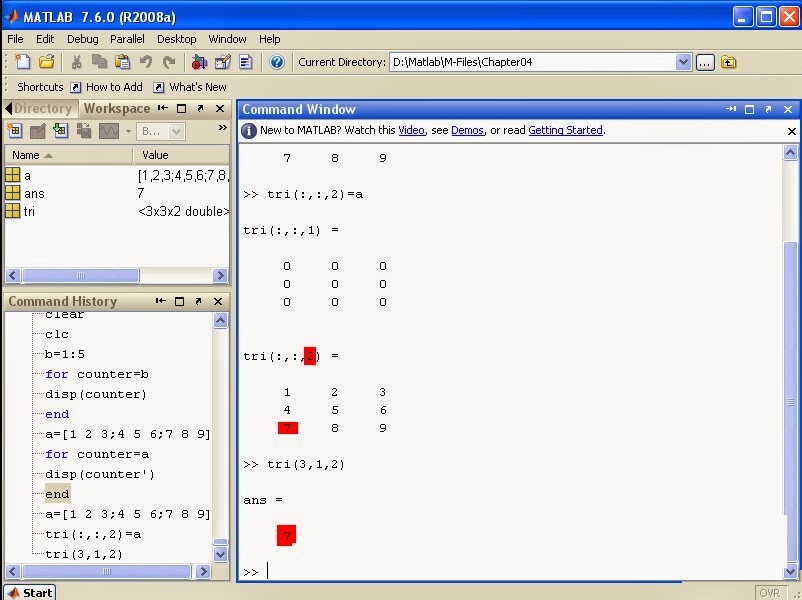The width and height of the screenshot is (802, 600).
Task: Click the Undo arrow icon
Action: pos(146,62)
